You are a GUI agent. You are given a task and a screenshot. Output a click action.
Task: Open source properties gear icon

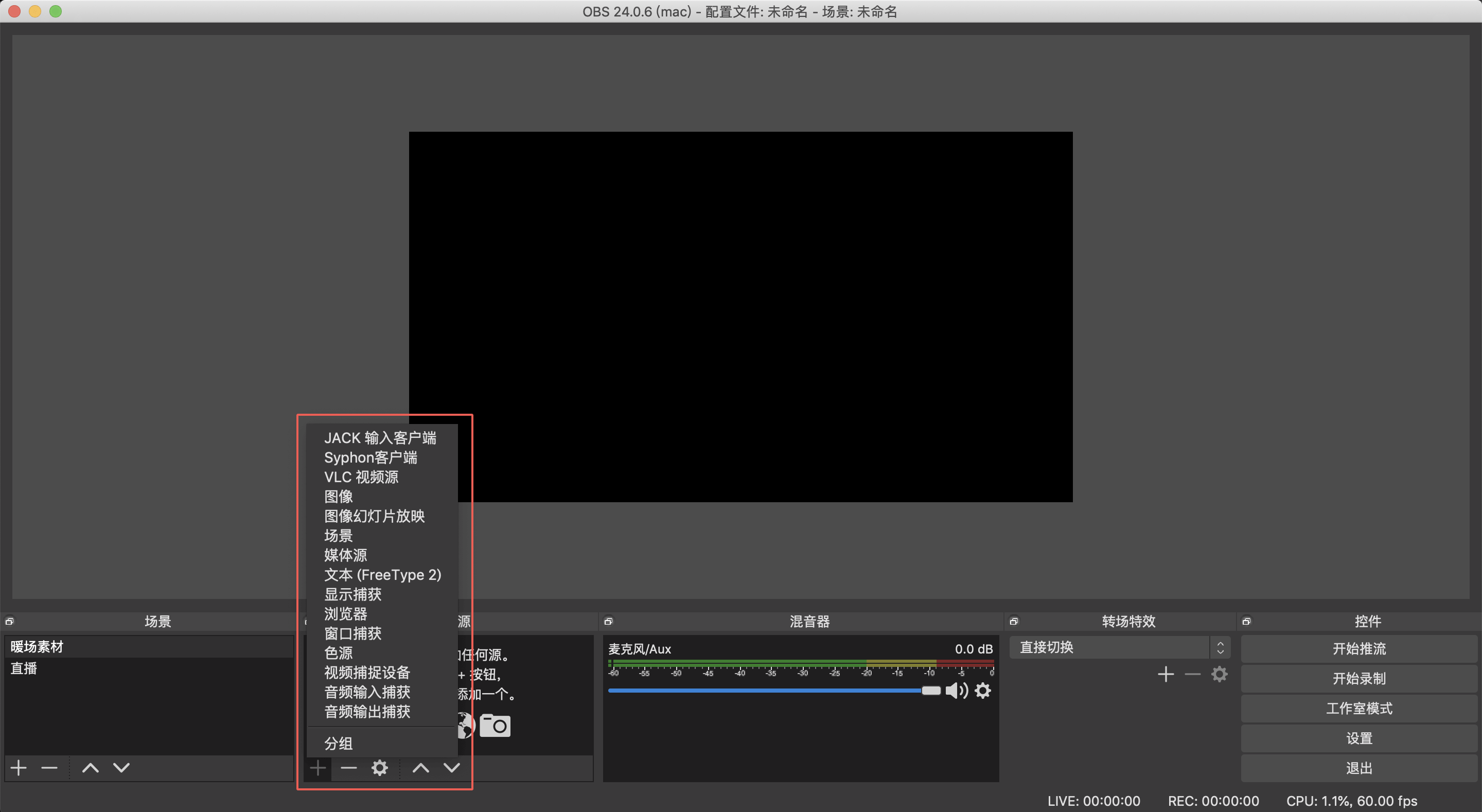coord(380,768)
